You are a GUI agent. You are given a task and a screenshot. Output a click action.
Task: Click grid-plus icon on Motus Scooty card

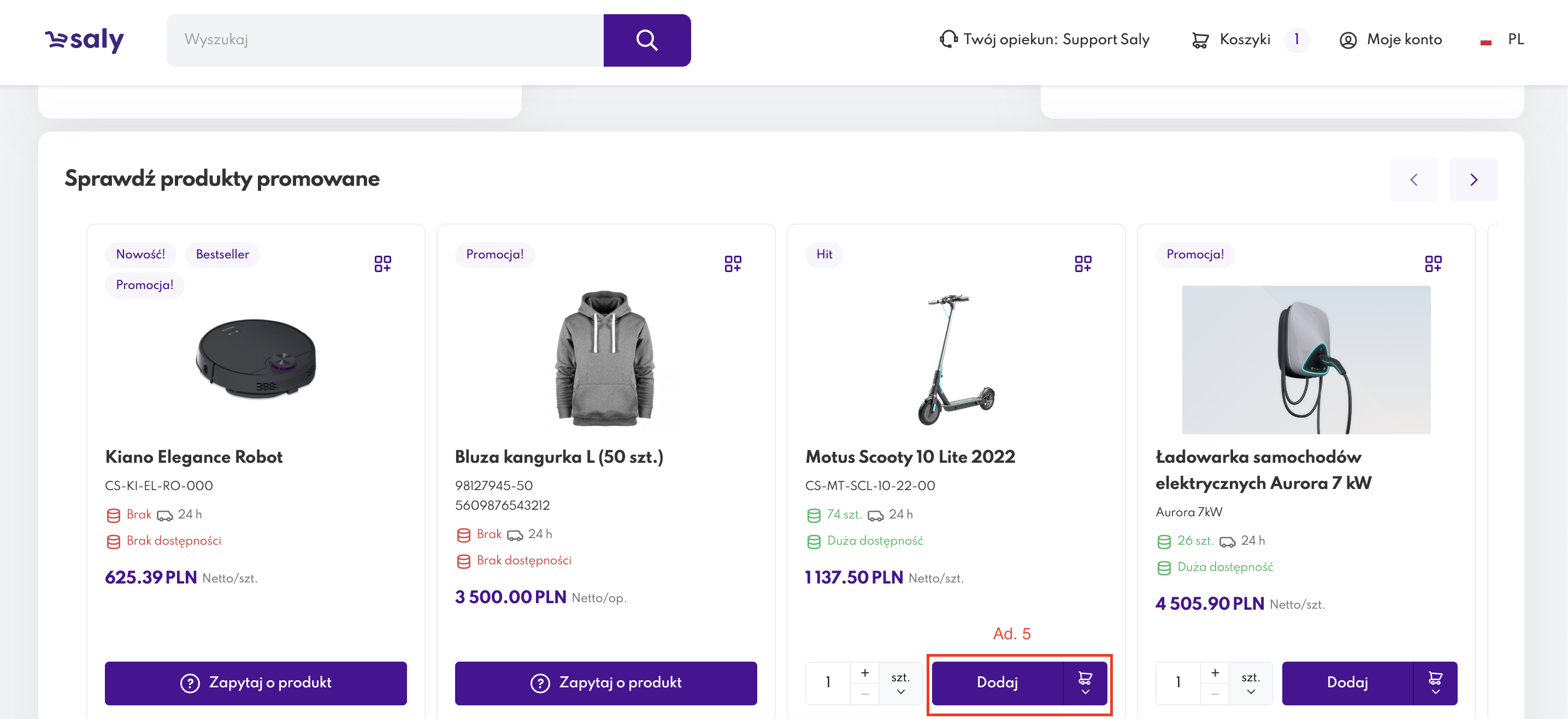click(x=1082, y=263)
